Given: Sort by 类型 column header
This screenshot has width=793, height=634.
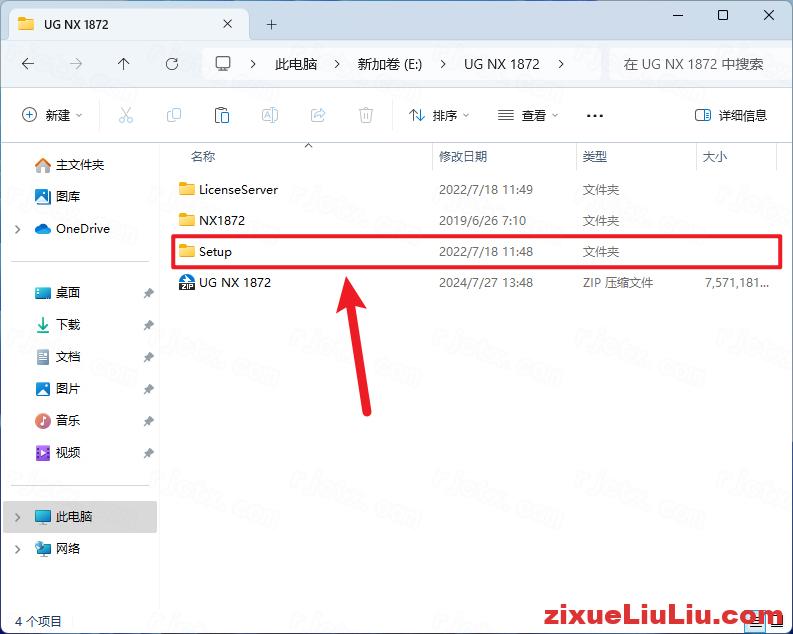Looking at the screenshot, I should click(x=594, y=156).
